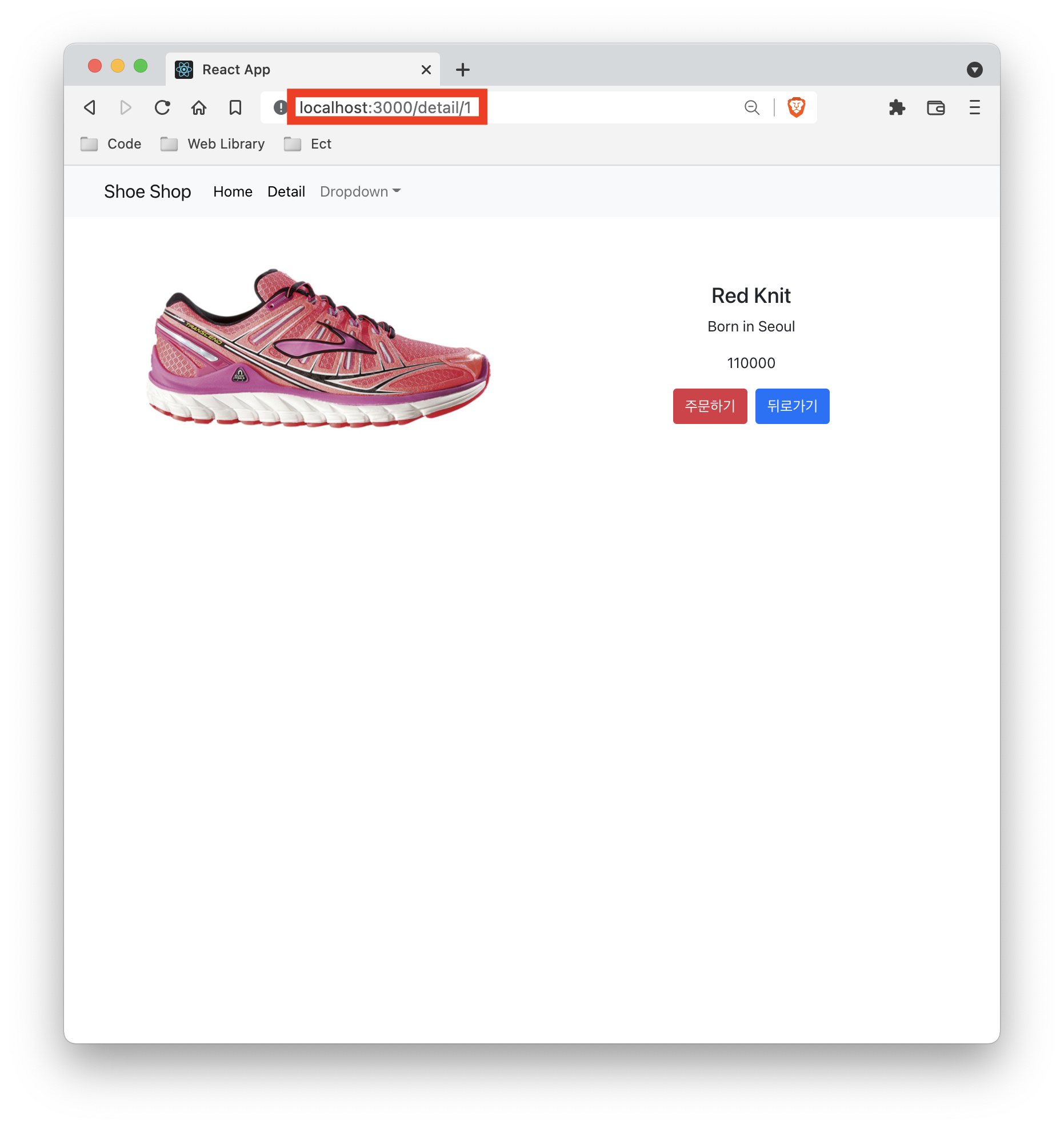Bookmark this page with the bookmark icon
Viewport: 1064px width, 1128px height.
(235, 107)
